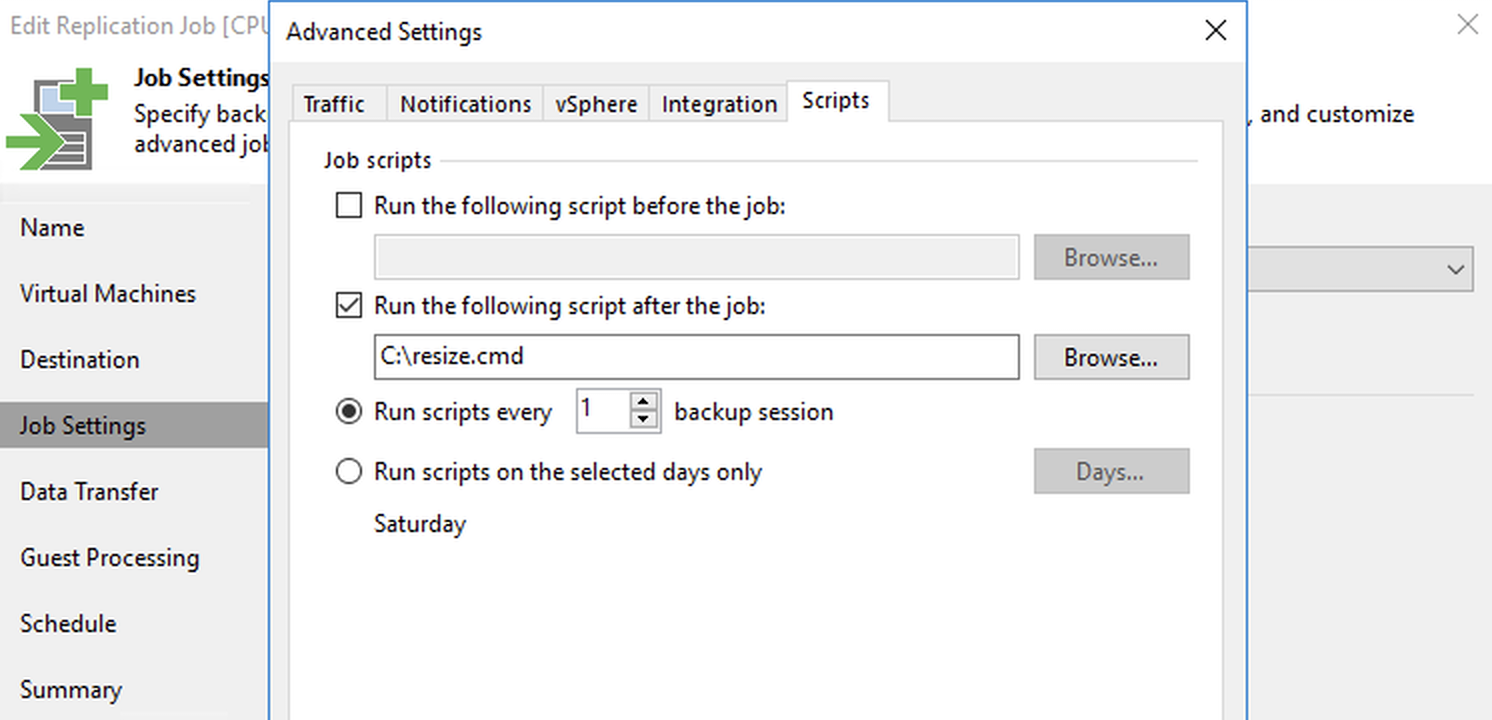Close the Advanced Settings dialog

tap(1215, 31)
